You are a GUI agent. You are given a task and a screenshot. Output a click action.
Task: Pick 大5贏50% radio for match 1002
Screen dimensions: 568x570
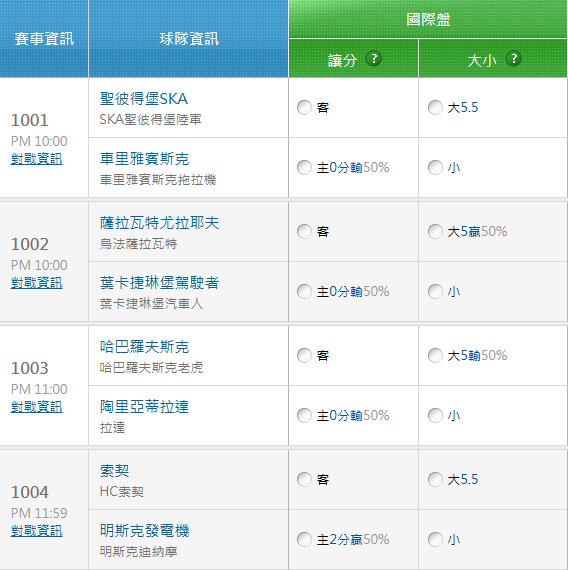[x=435, y=232]
